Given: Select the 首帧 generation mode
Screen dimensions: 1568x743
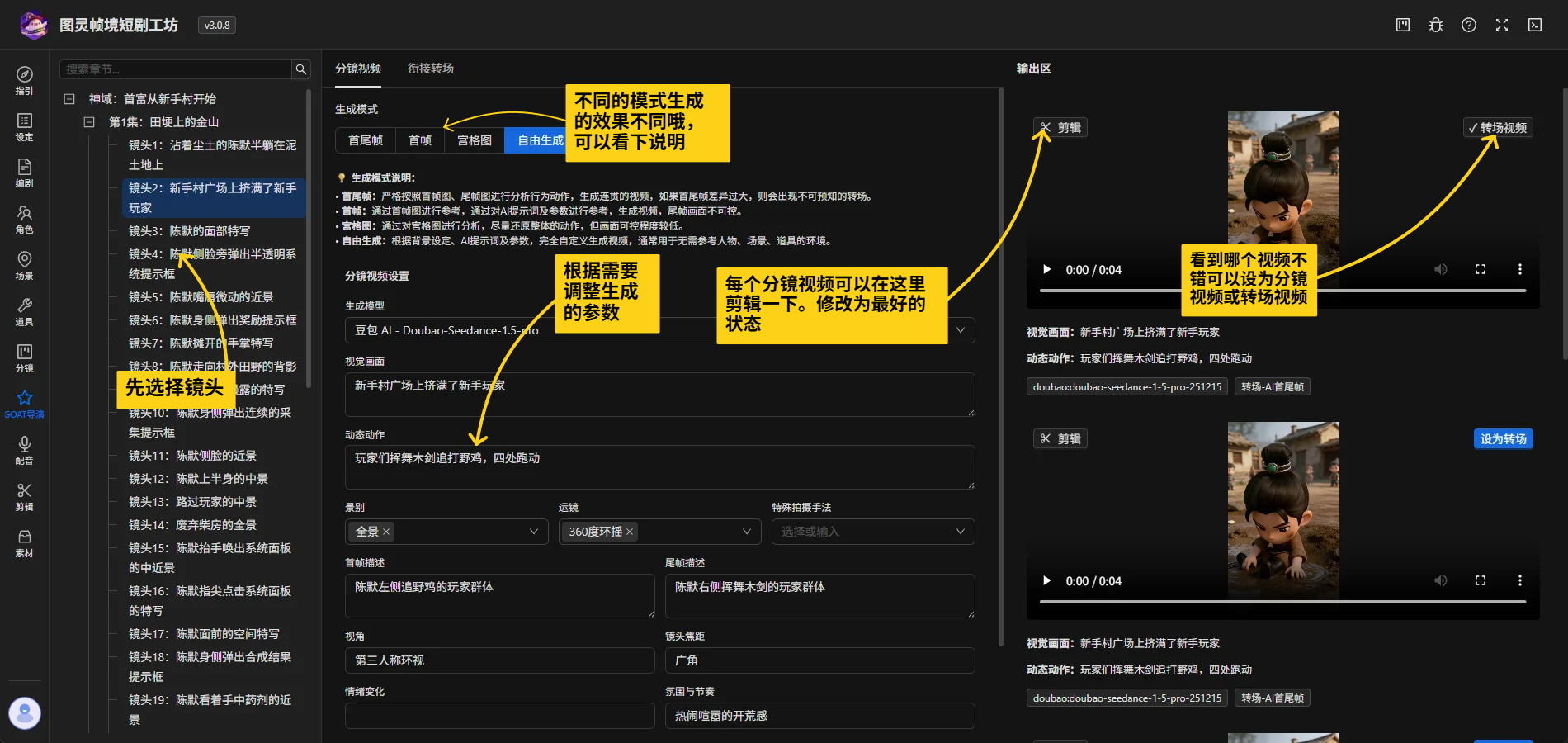Looking at the screenshot, I should (420, 140).
